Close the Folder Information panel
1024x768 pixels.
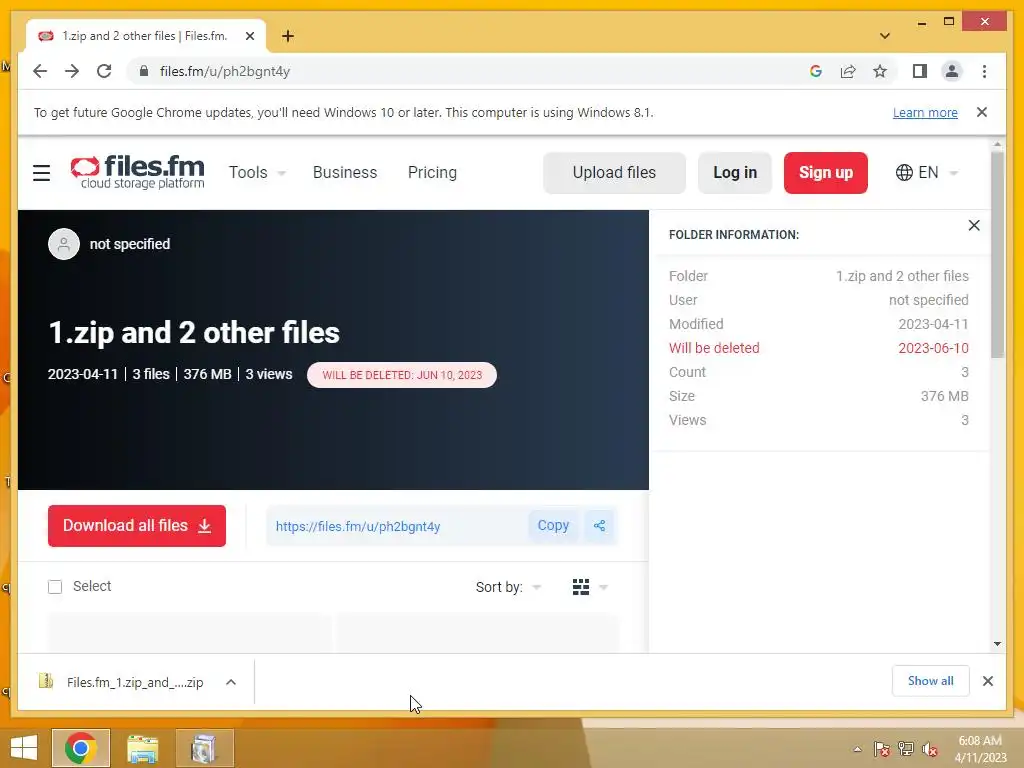pyautogui.click(x=974, y=225)
